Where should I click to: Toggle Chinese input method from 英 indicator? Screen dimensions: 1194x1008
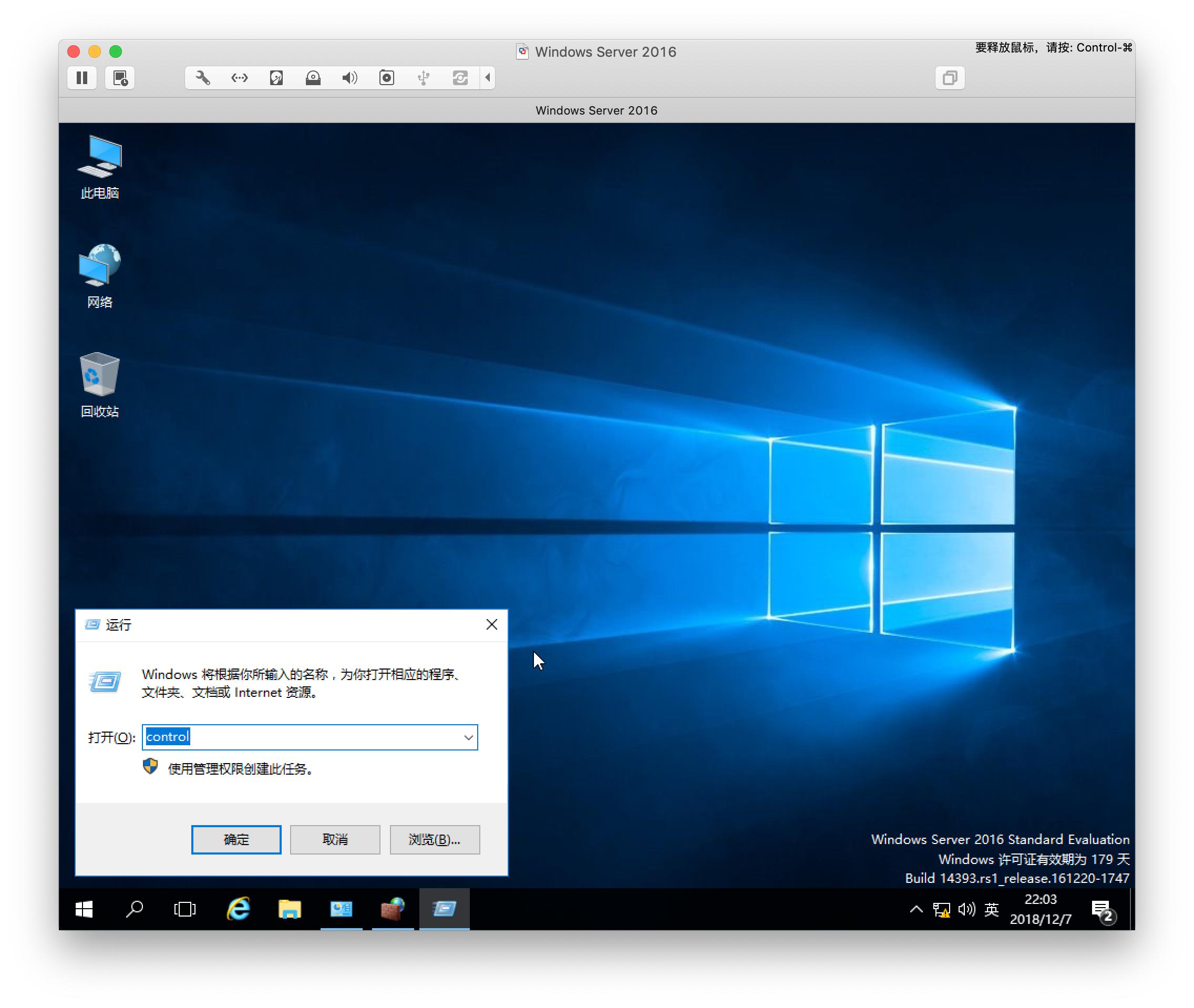[992, 909]
